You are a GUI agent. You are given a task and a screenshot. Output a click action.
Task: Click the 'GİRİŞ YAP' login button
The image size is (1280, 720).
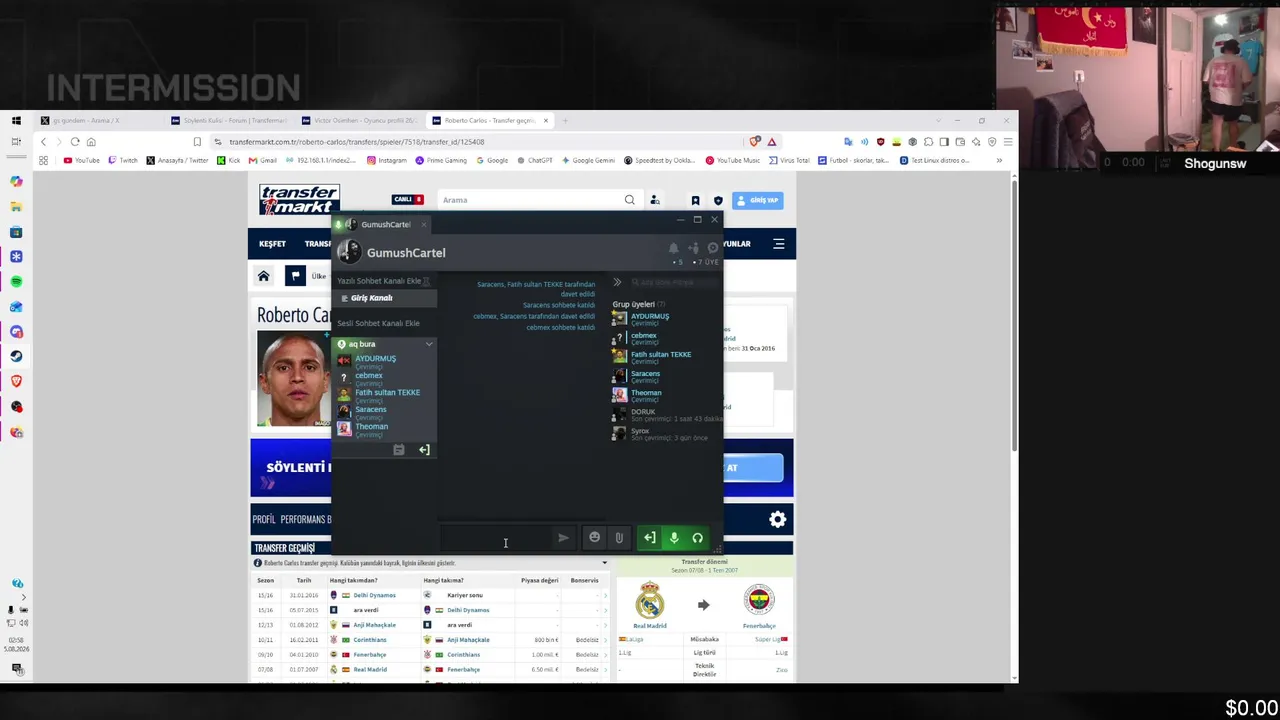[757, 200]
